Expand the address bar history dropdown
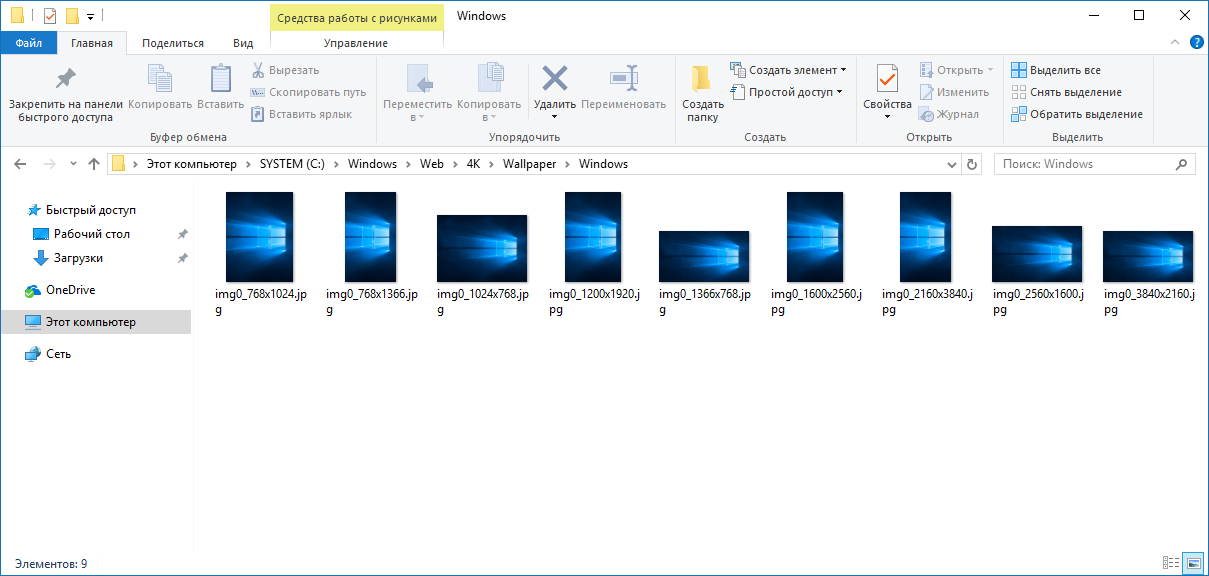This screenshot has height=576, width=1209. [x=952, y=164]
